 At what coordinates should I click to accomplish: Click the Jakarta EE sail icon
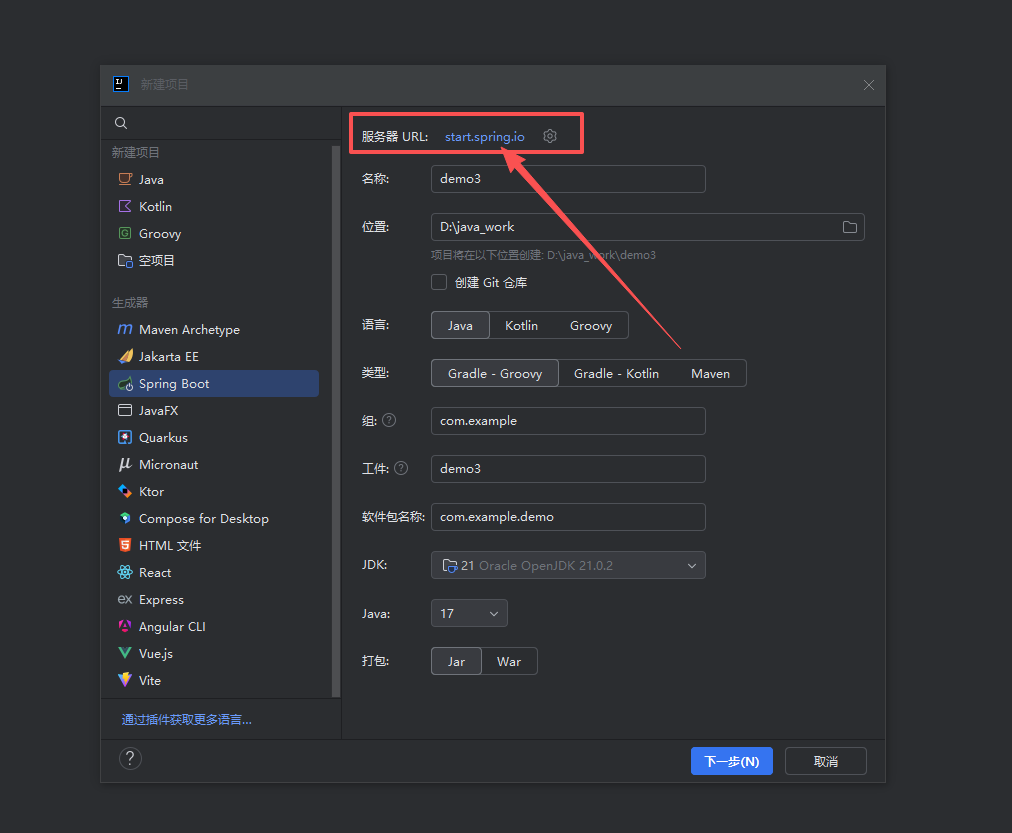click(x=125, y=356)
